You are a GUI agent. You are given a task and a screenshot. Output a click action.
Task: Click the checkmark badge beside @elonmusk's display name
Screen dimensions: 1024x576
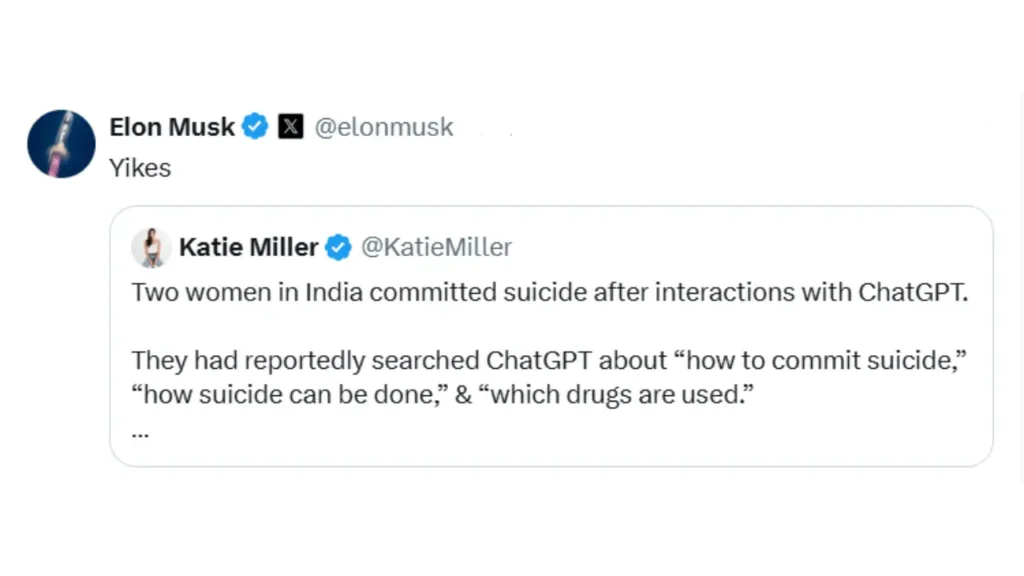[x=255, y=126]
